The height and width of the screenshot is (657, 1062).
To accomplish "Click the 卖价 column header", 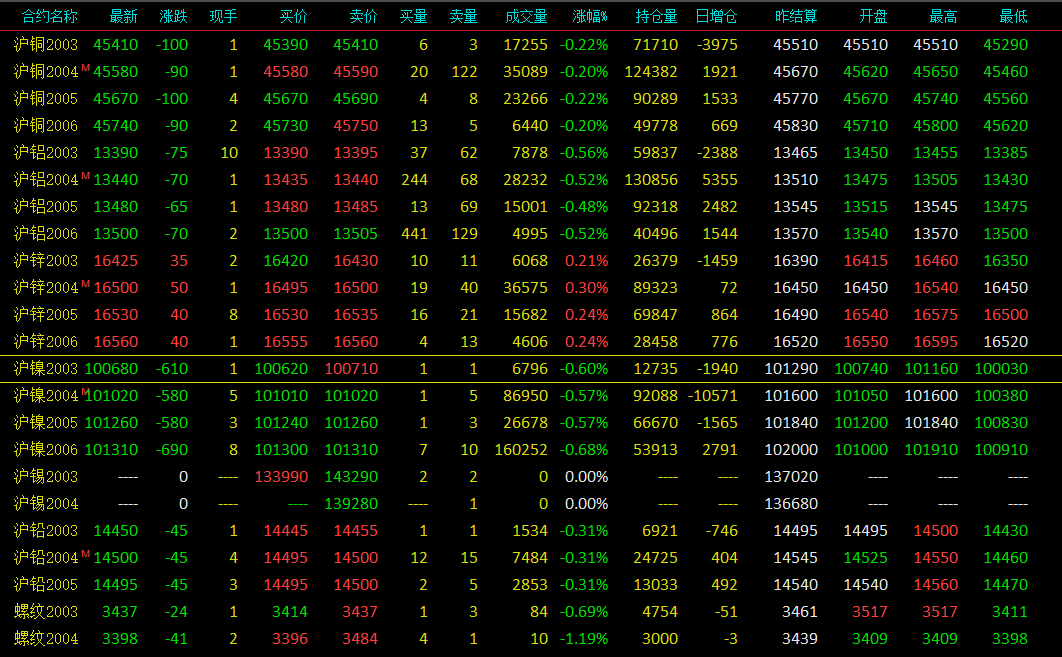I will 363,16.
